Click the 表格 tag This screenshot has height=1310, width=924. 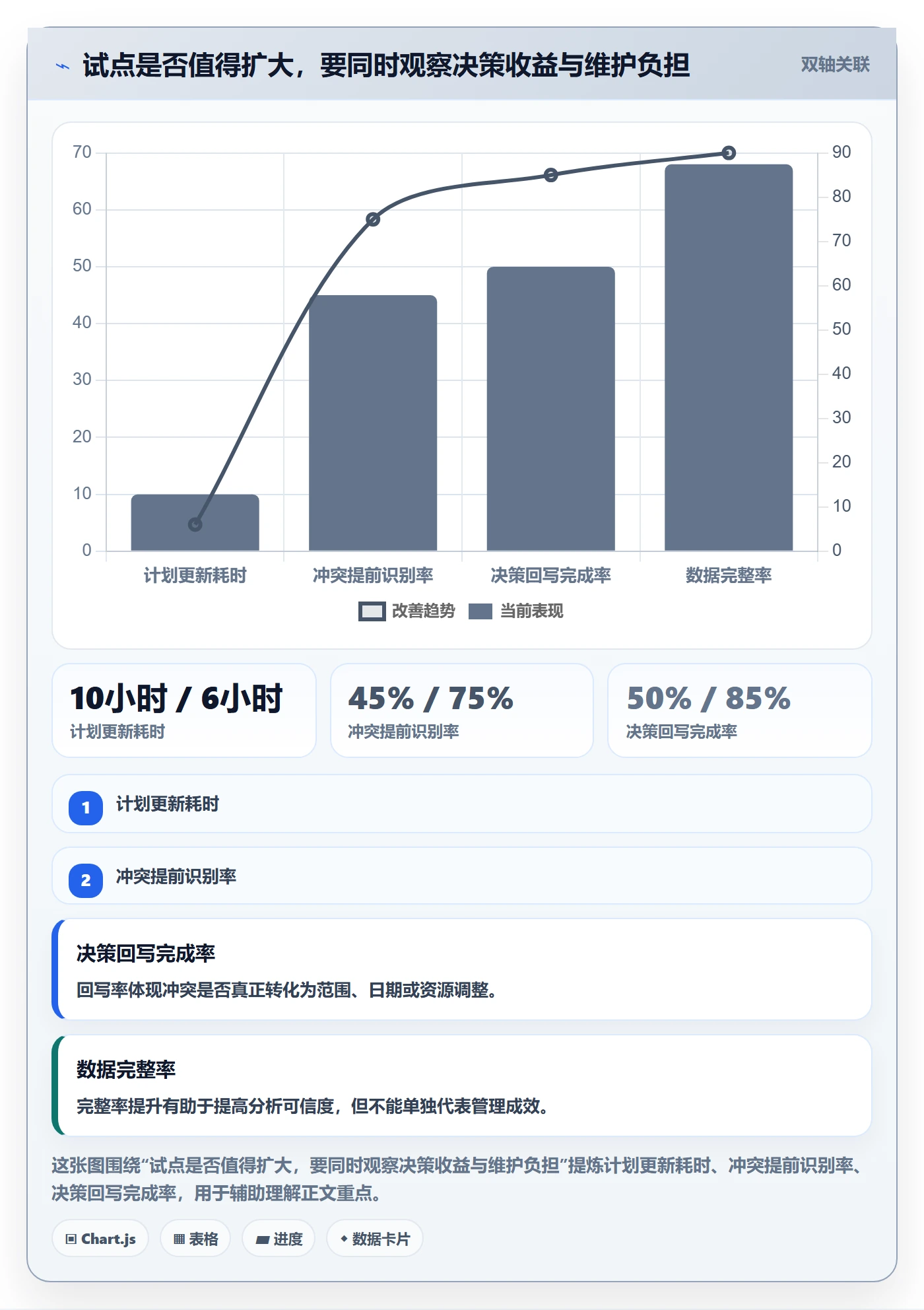click(195, 1239)
